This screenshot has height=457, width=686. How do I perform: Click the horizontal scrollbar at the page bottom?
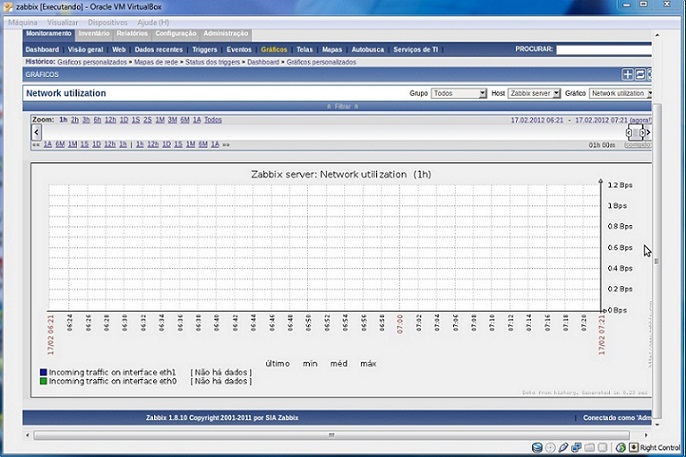(332, 435)
